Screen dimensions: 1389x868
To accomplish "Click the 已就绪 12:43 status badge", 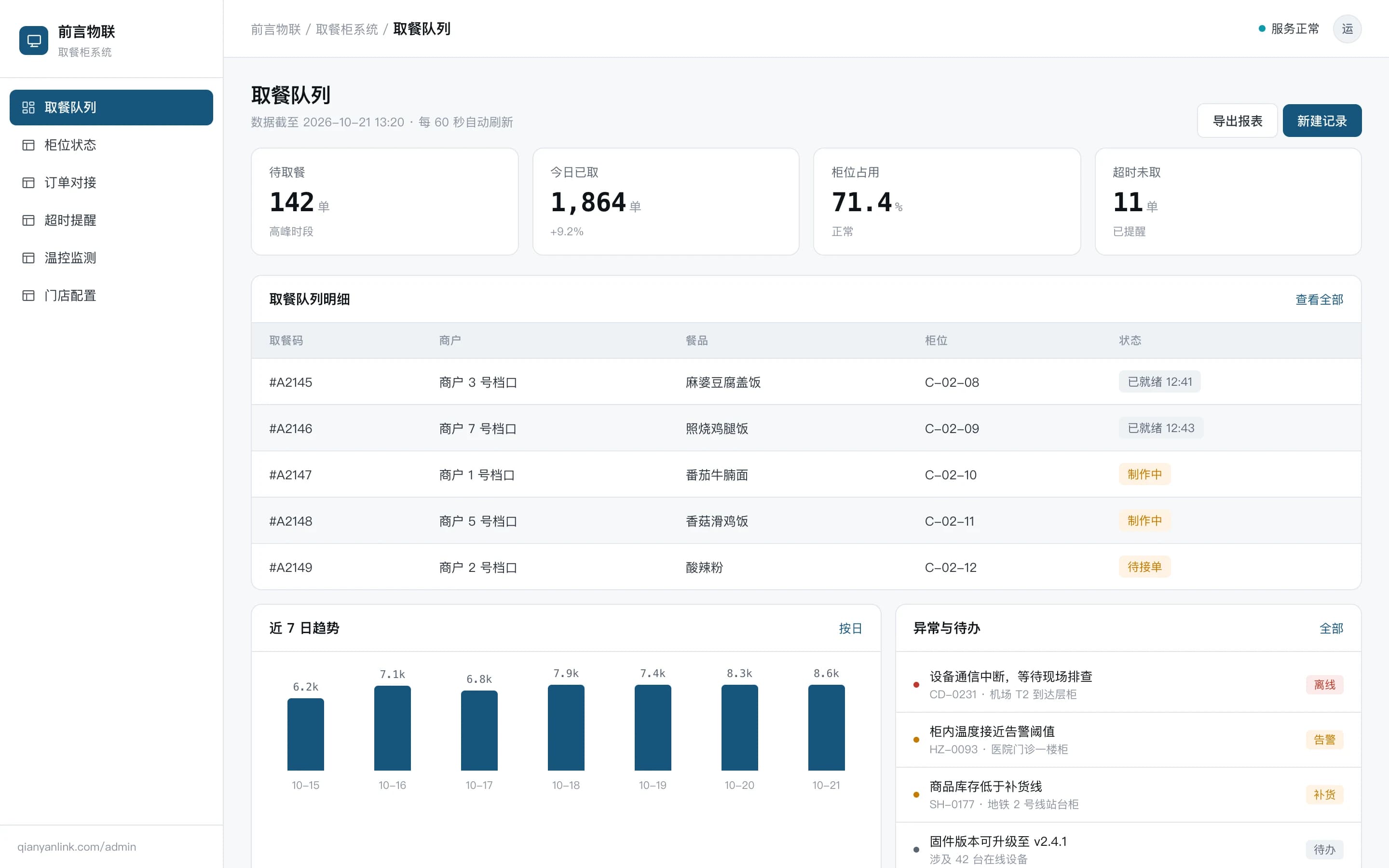I will click(1160, 428).
